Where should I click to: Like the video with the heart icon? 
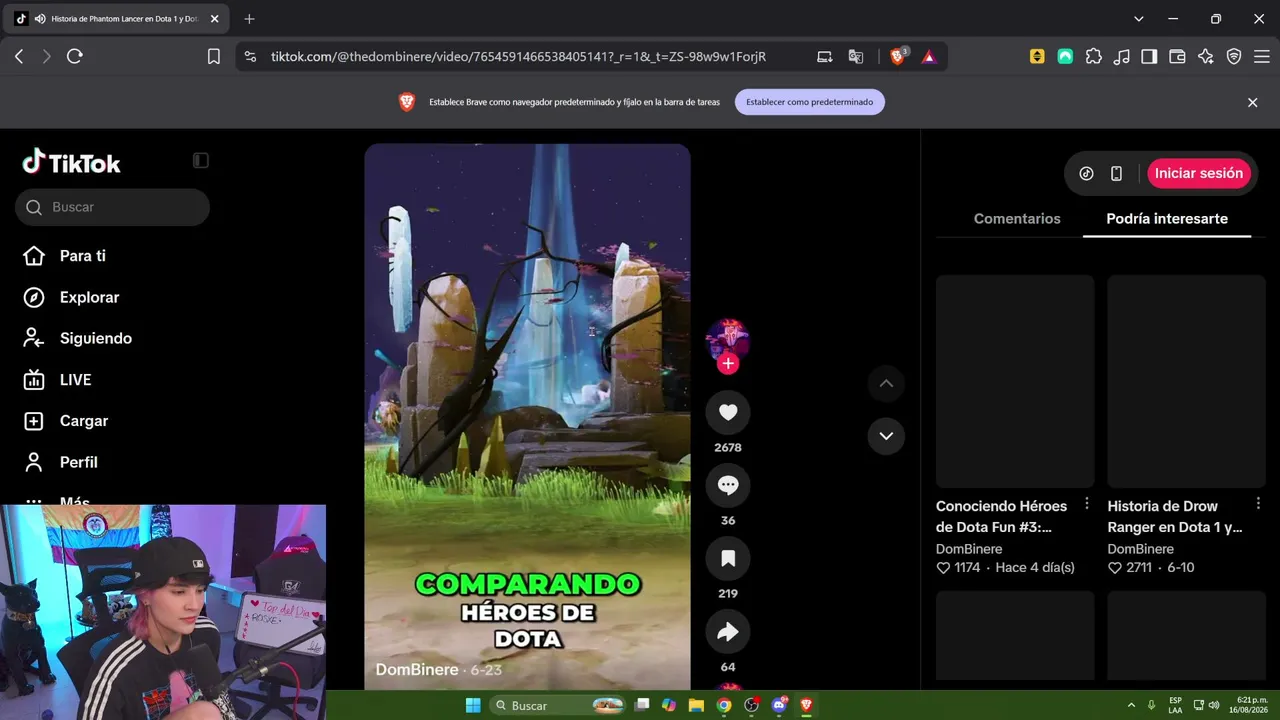pyautogui.click(x=728, y=412)
